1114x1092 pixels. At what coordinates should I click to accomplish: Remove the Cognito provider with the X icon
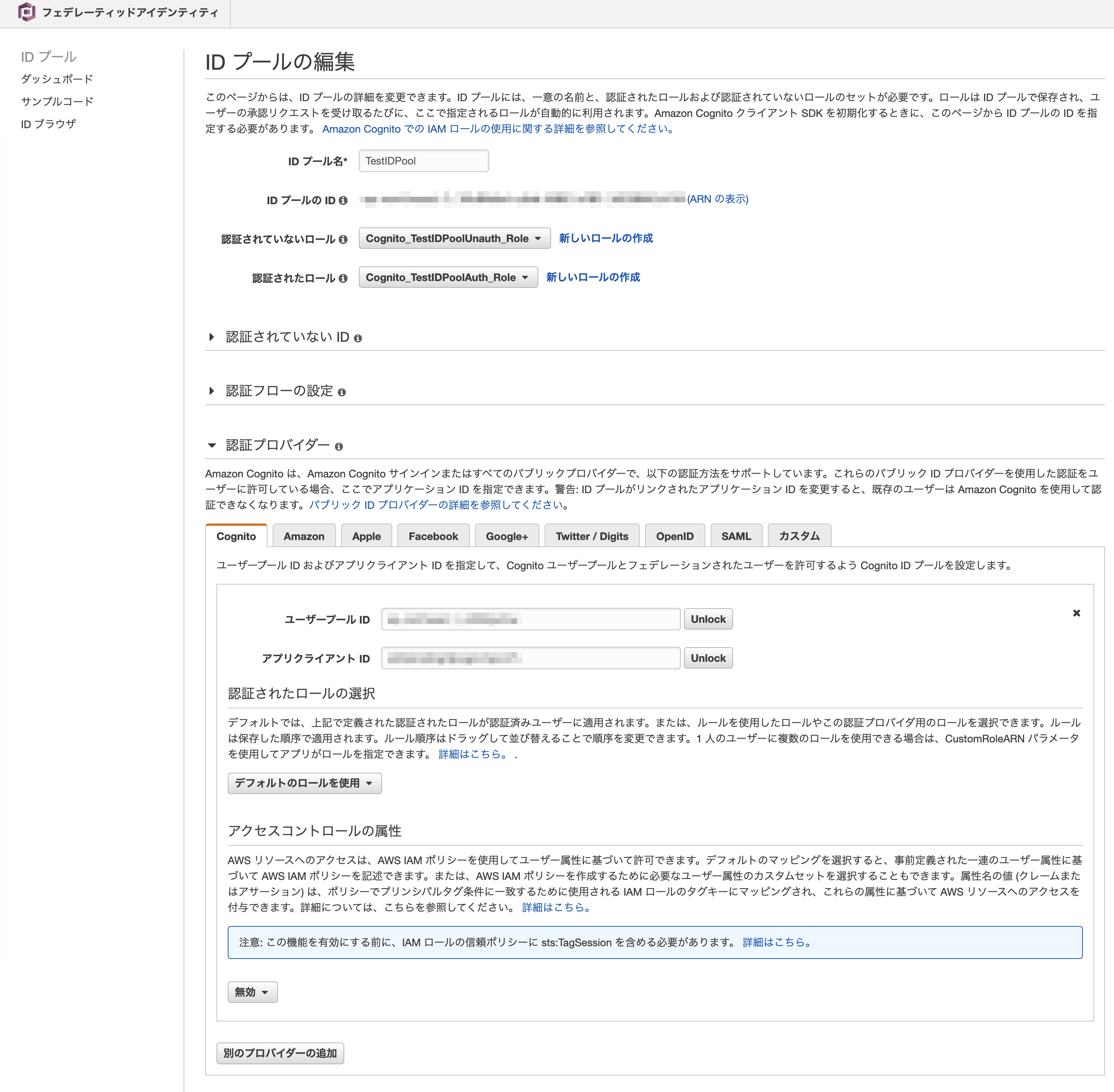click(1076, 613)
